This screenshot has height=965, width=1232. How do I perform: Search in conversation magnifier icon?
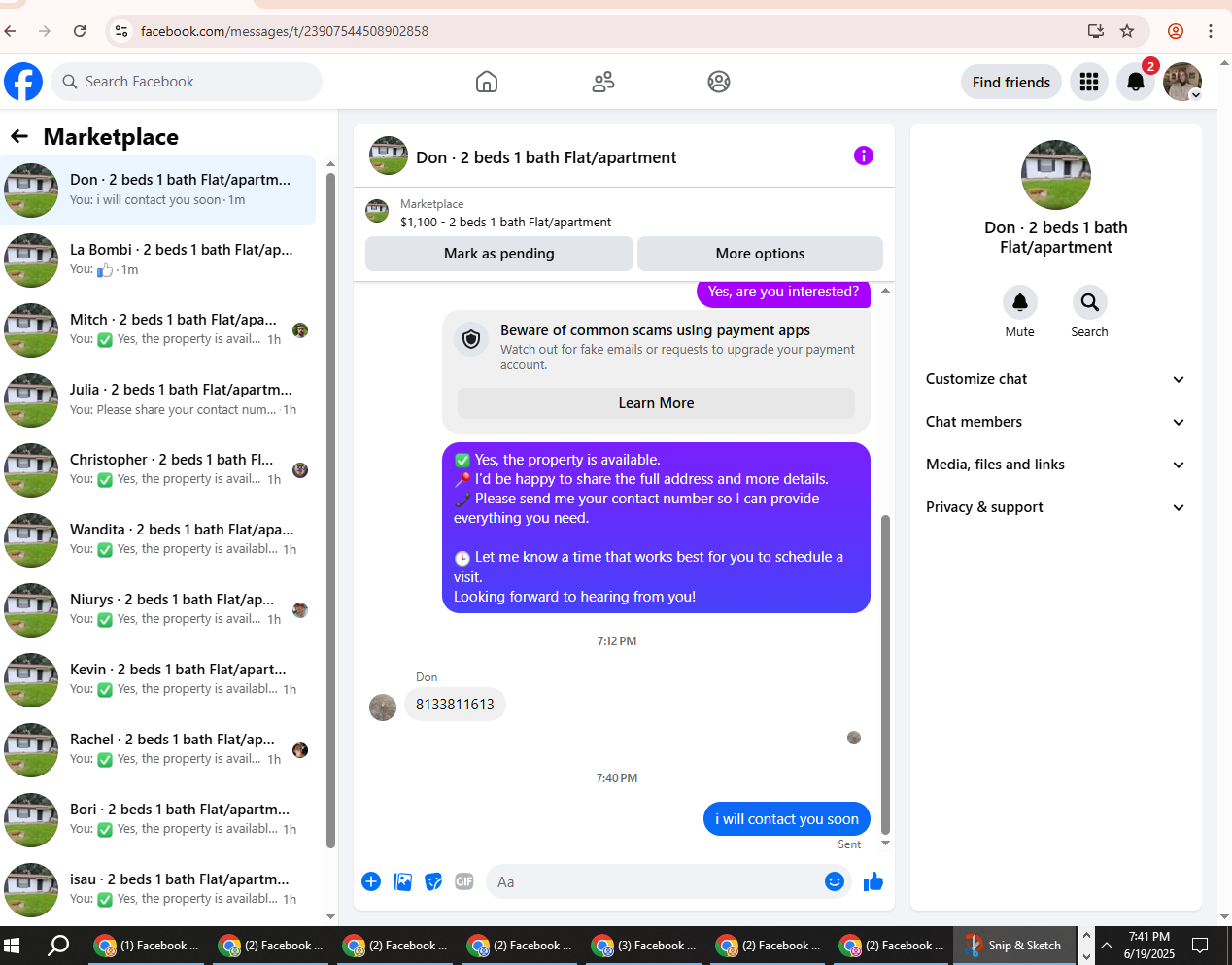pyautogui.click(x=1090, y=302)
